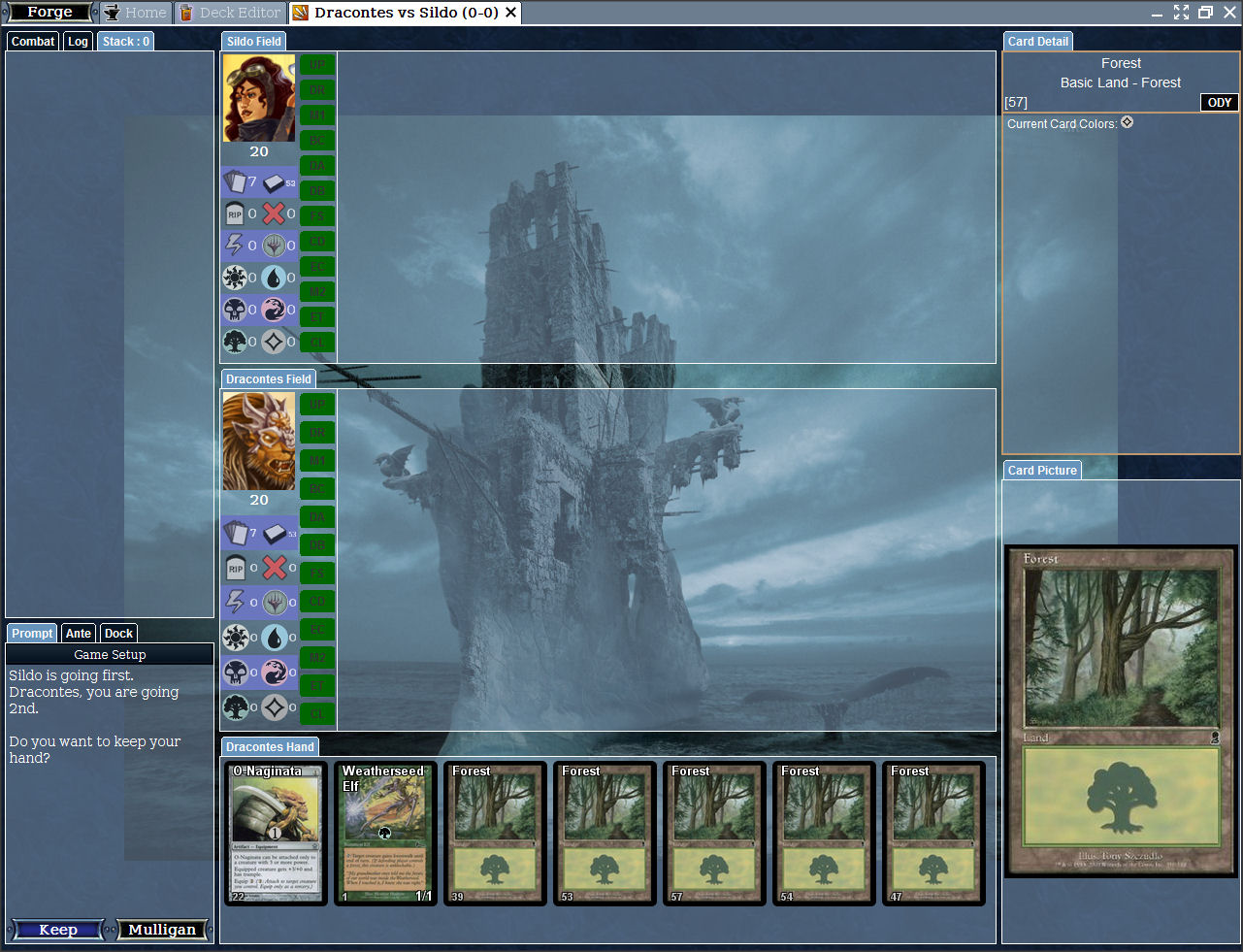Open Sildo's flashback lightning icon
1243x952 pixels.
click(x=235, y=246)
